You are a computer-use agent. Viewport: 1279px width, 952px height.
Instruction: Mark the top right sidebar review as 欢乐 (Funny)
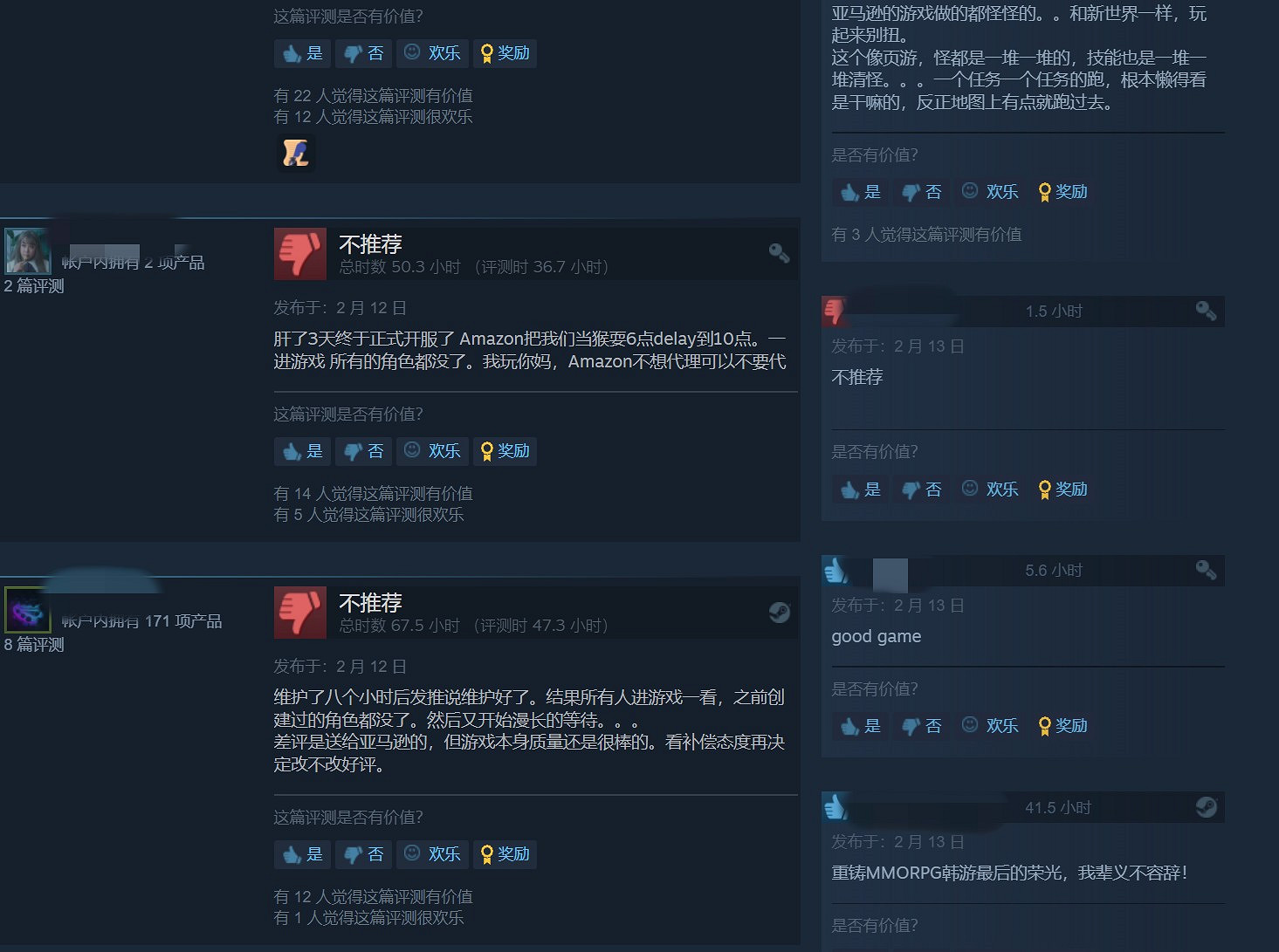990,192
